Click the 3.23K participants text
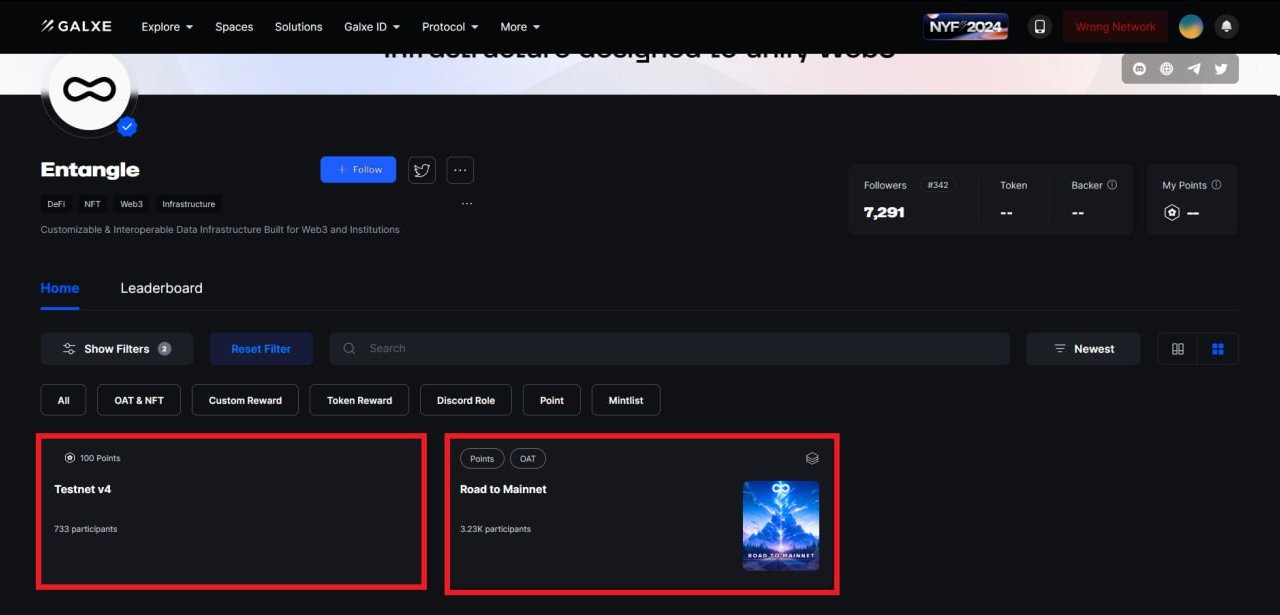This screenshot has width=1280, height=615. tap(495, 529)
